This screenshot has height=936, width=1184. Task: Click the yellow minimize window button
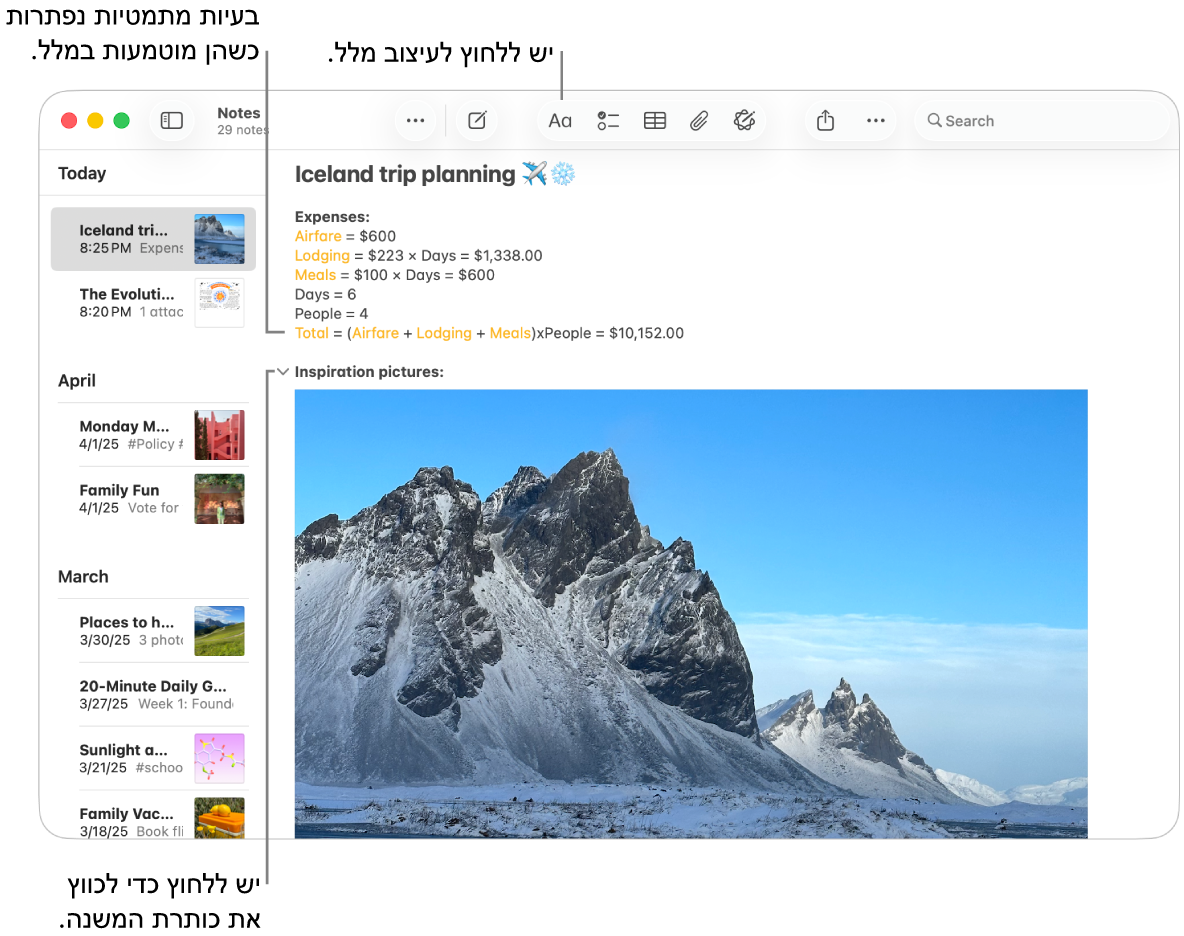click(95, 121)
